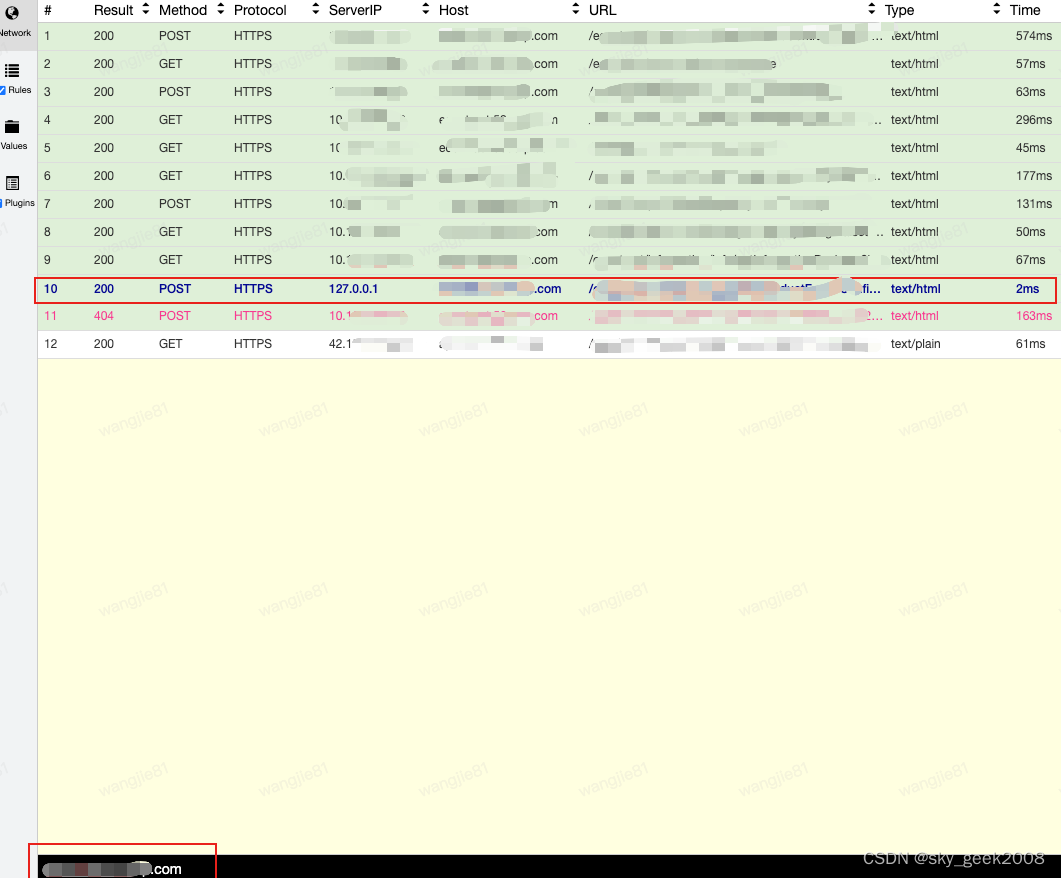The image size is (1061, 878).
Task: Click the 63ms time cell
Action: (1031, 92)
